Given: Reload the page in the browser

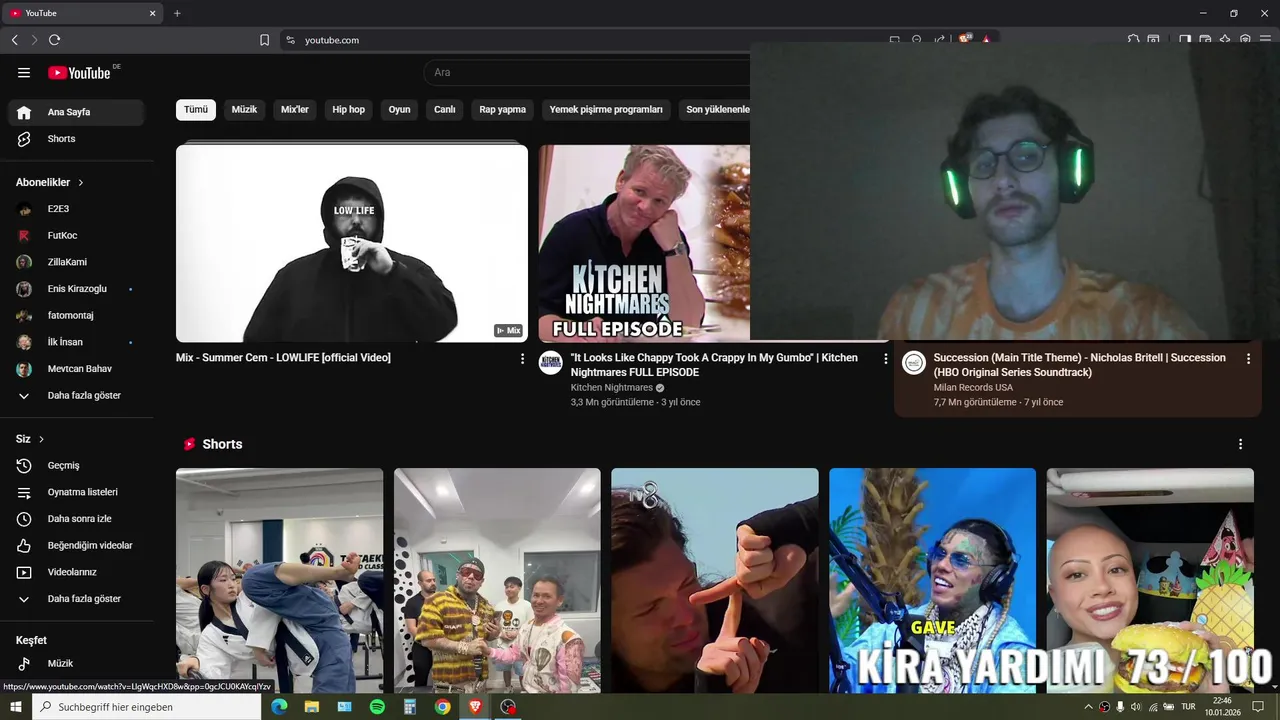Looking at the screenshot, I should coord(54,40).
